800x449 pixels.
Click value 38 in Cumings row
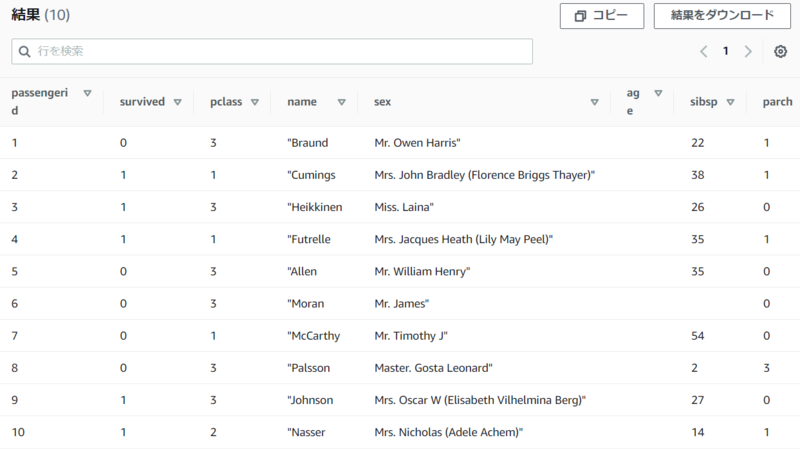pyautogui.click(x=697, y=175)
